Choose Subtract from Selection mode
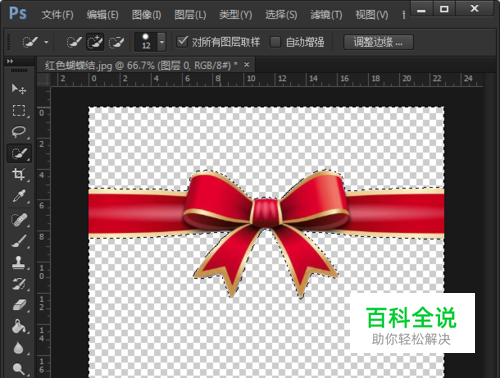 (116, 42)
